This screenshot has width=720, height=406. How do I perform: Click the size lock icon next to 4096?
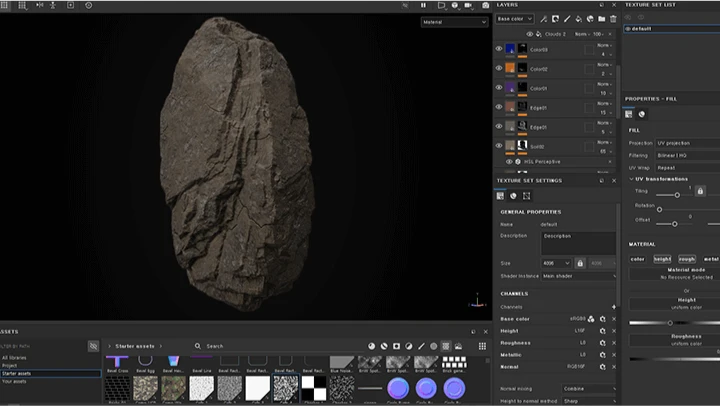580,263
